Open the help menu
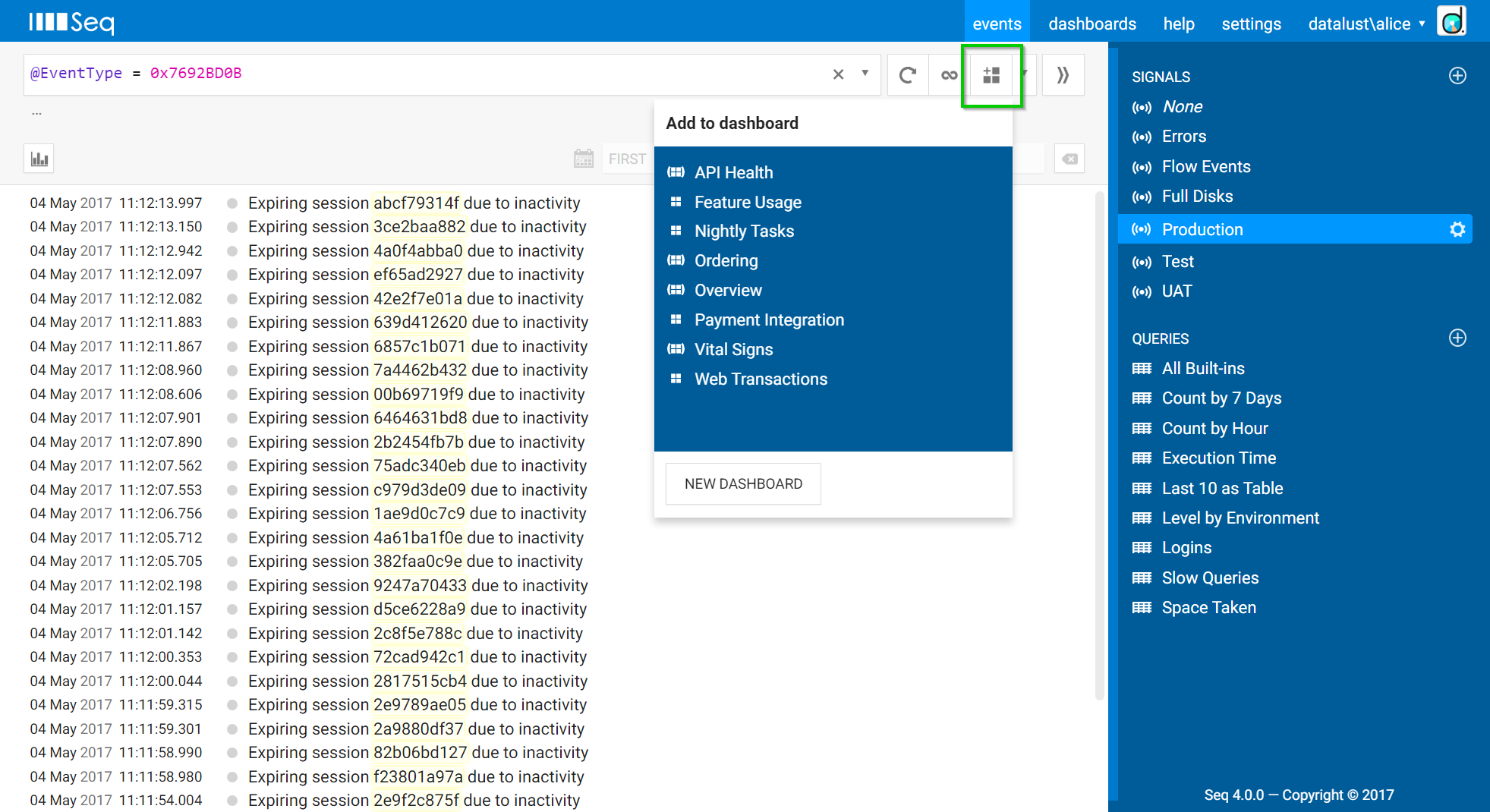Screen dimensions: 1490x812 (x=1179, y=24)
